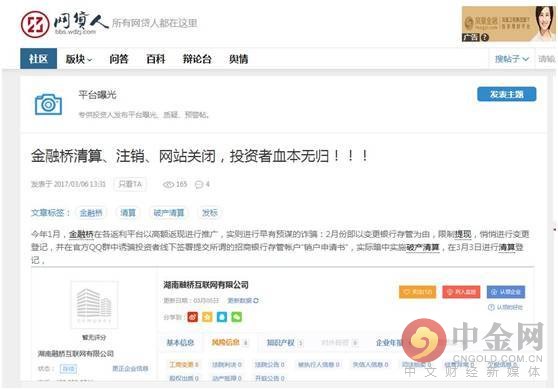Click the 更新数据 link
This screenshot has width=558, height=390.
tap(239, 301)
